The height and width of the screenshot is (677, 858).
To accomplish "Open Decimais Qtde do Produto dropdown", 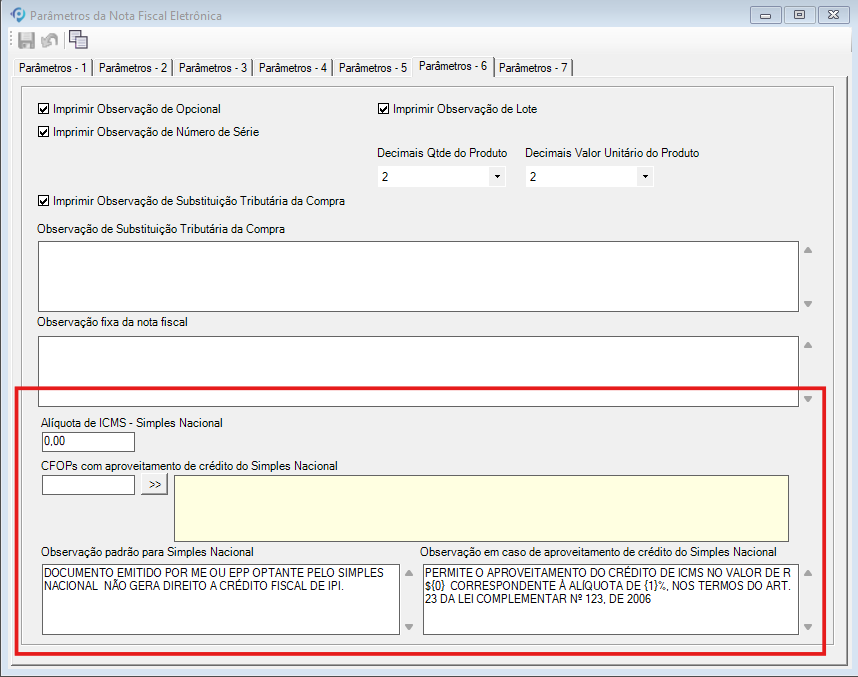I will click(x=497, y=177).
